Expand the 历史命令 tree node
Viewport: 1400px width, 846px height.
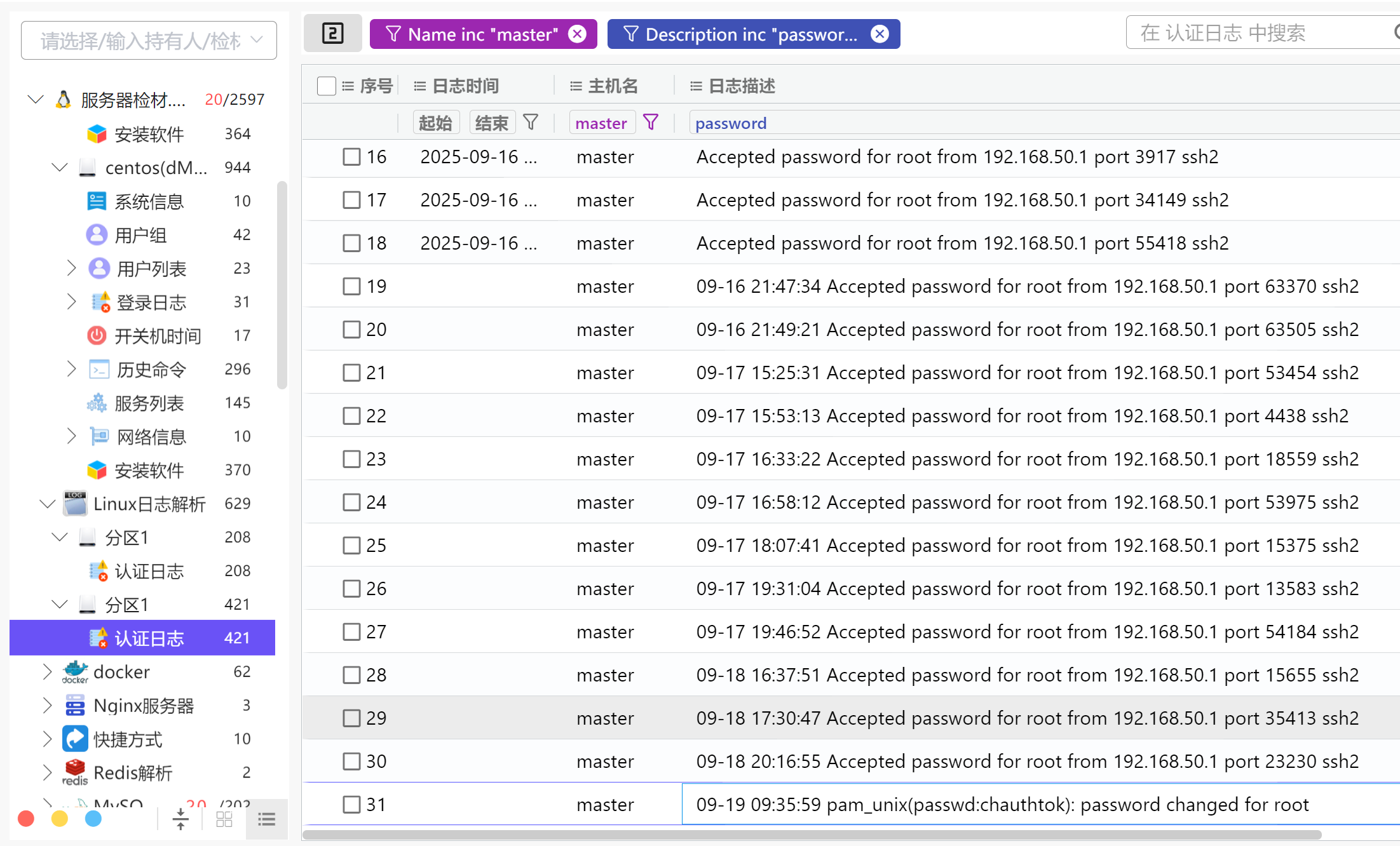(71, 369)
